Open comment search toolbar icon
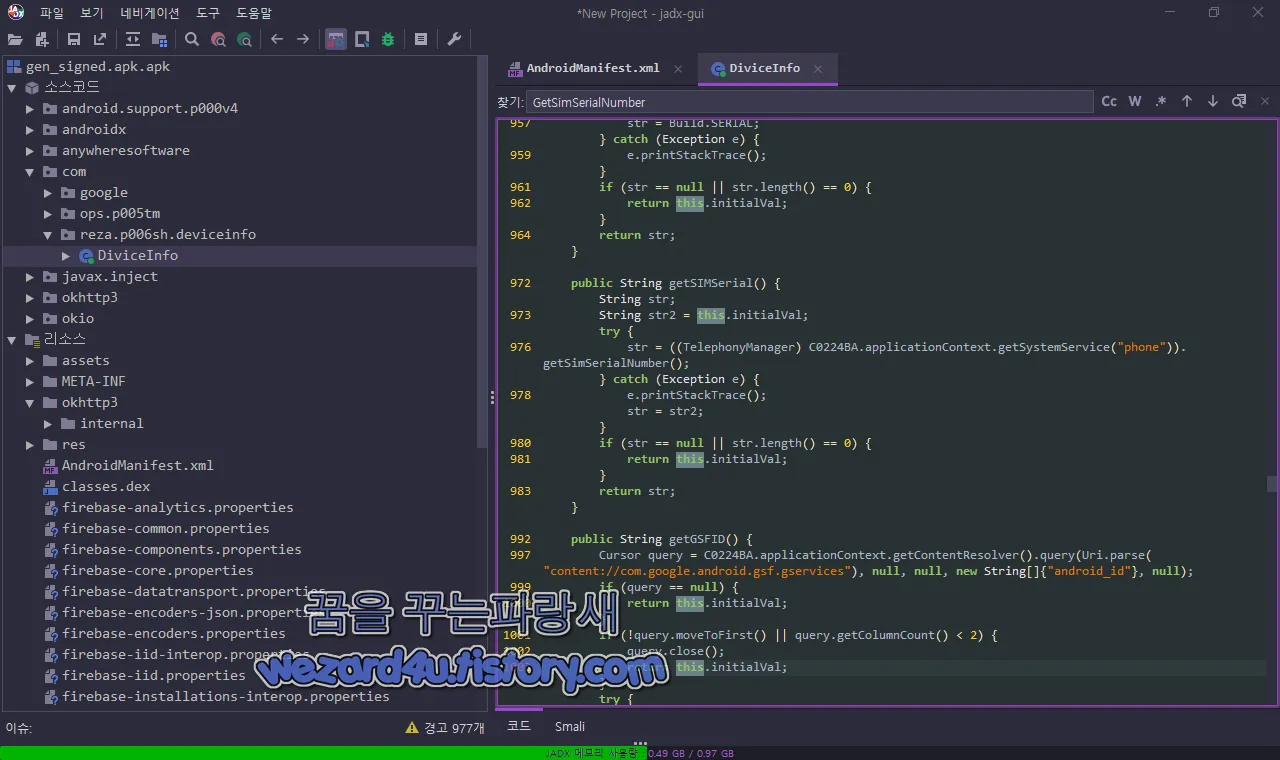This screenshot has height=760, width=1280. (244, 39)
